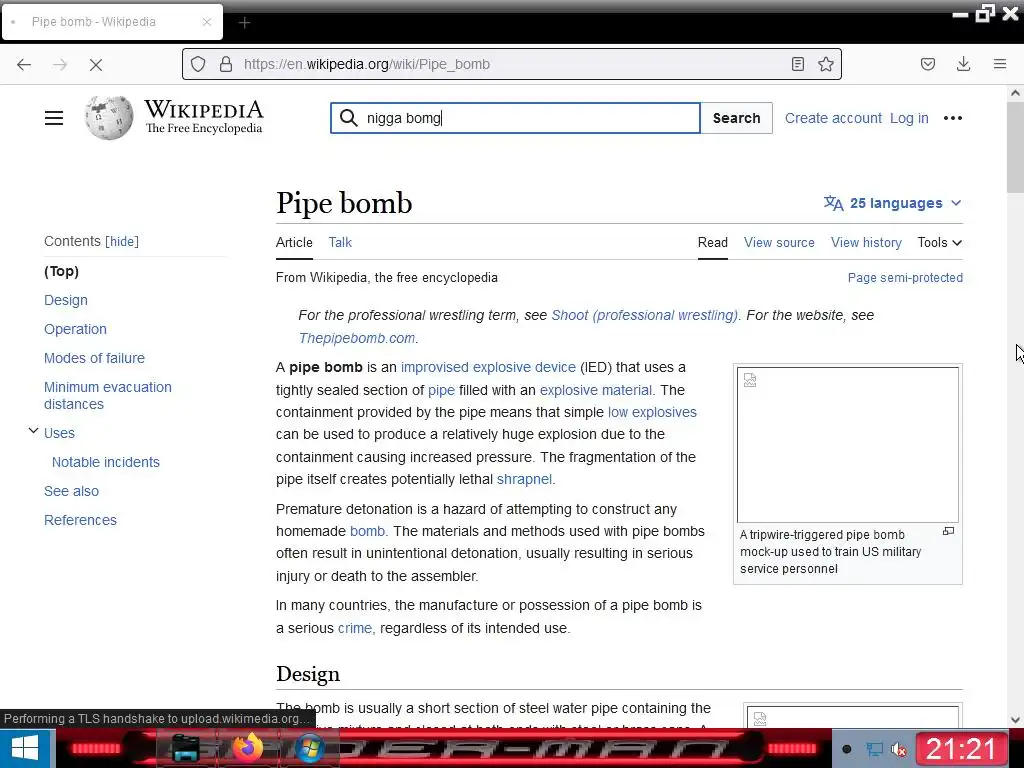Jump to Notable incidents subsection

(106, 462)
